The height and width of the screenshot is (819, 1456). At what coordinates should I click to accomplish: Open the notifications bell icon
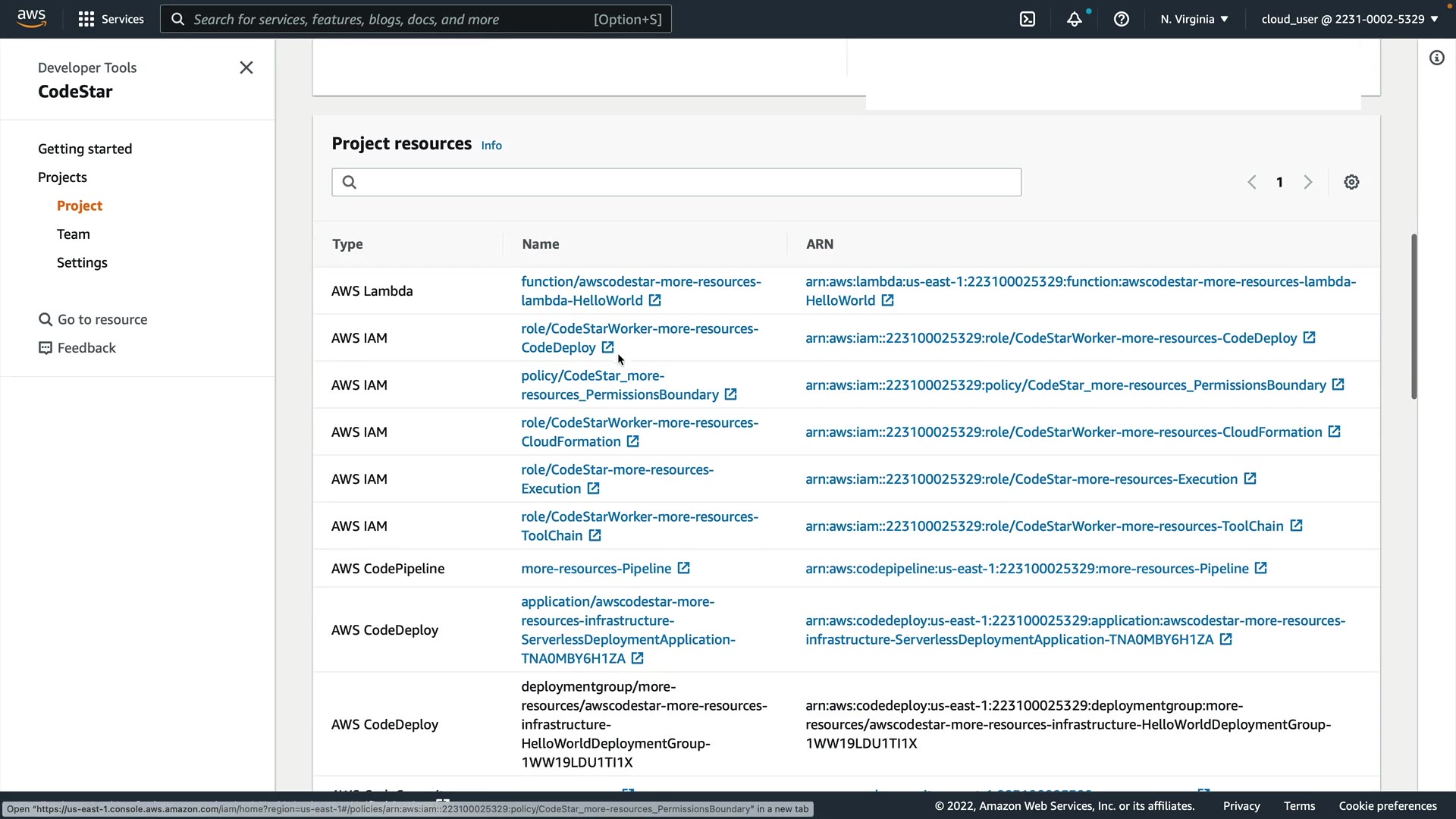pyautogui.click(x=1074, y=19)
